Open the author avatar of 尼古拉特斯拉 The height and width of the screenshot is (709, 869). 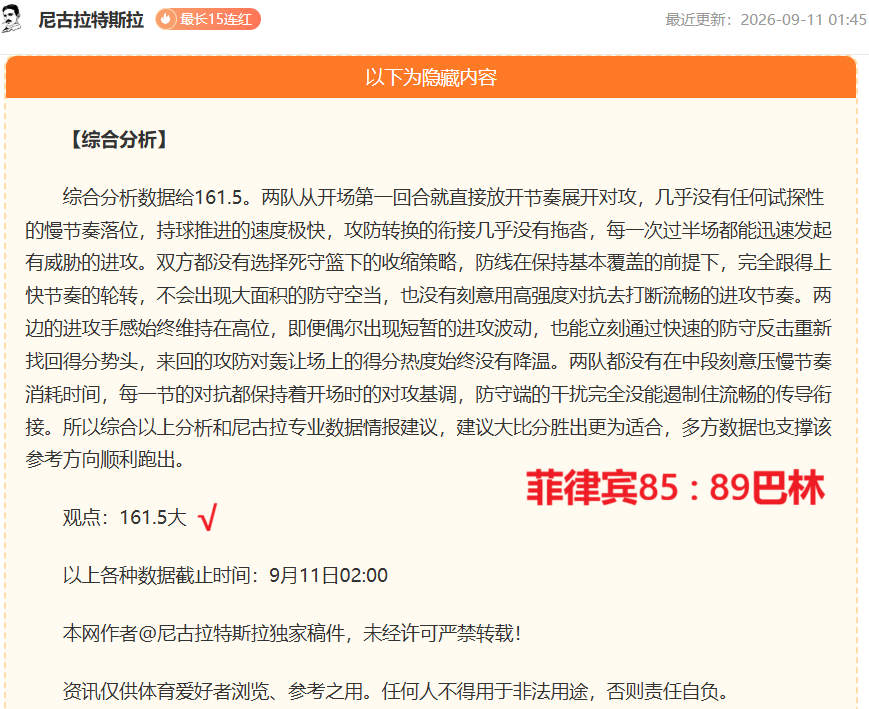pos(11,19)
